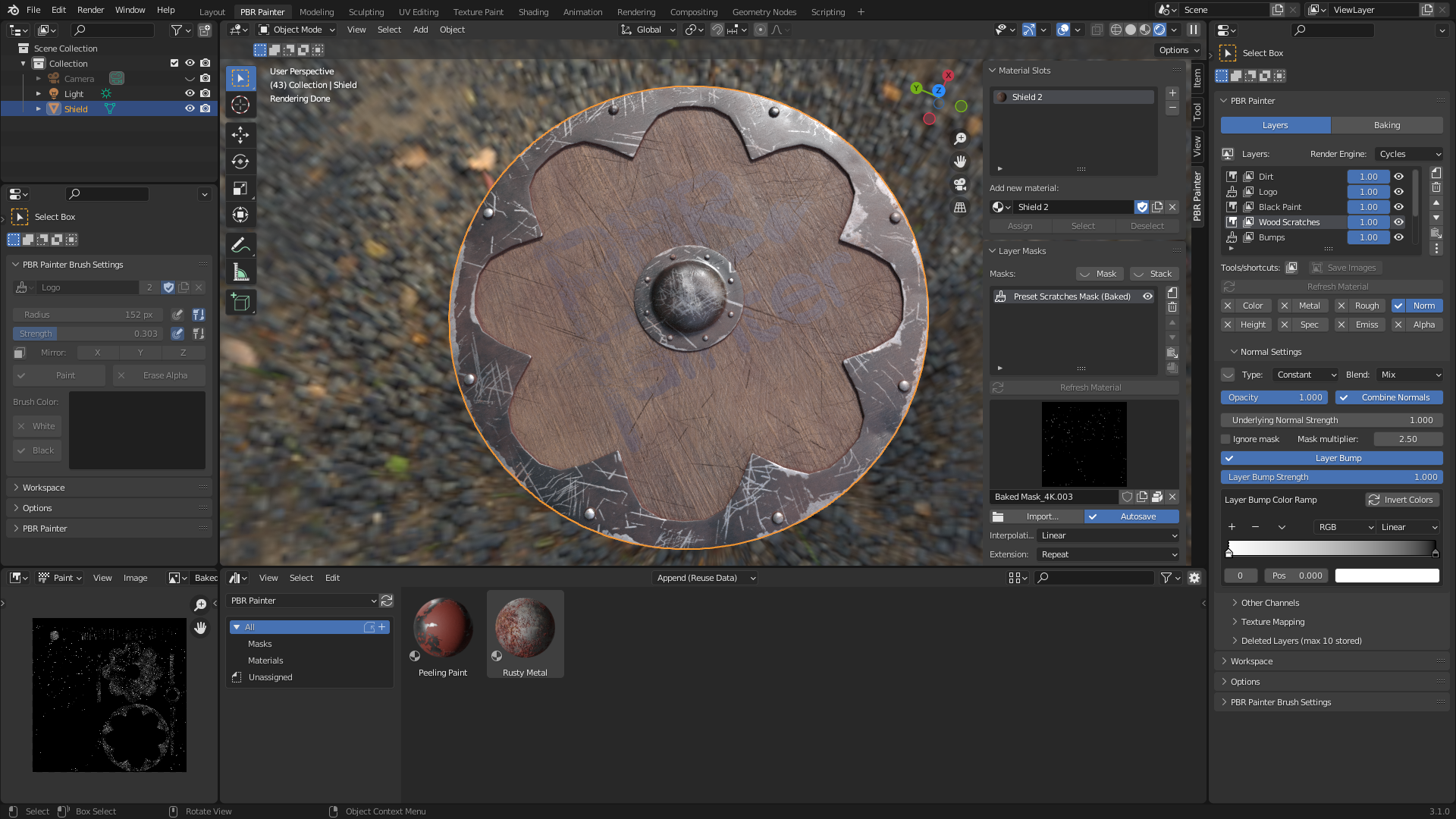Activate the Rotate tool
The width and height of the screenshot is (1456, 819).
(240, 162)
